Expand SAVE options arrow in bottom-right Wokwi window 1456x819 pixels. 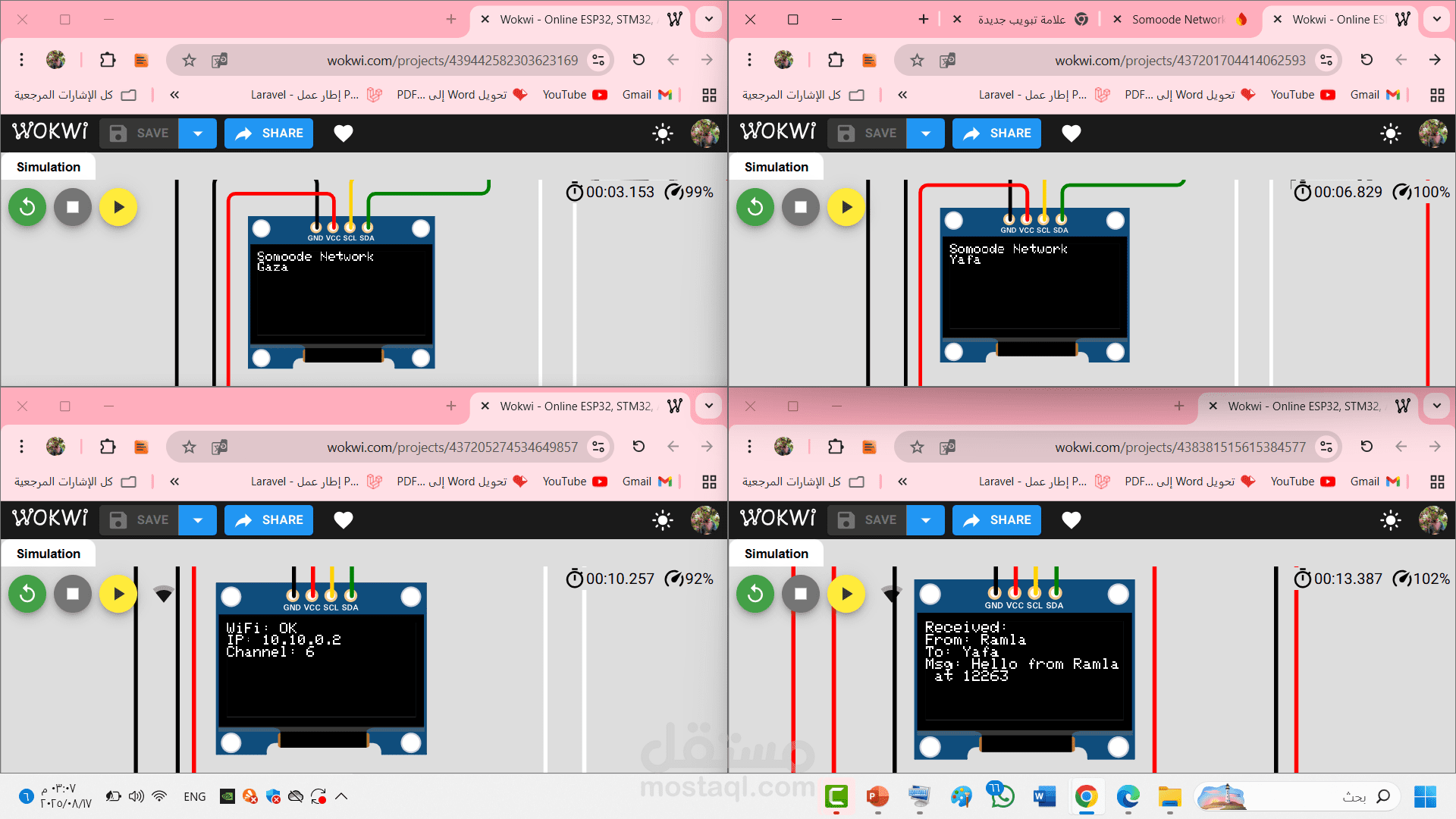[926, 520]
